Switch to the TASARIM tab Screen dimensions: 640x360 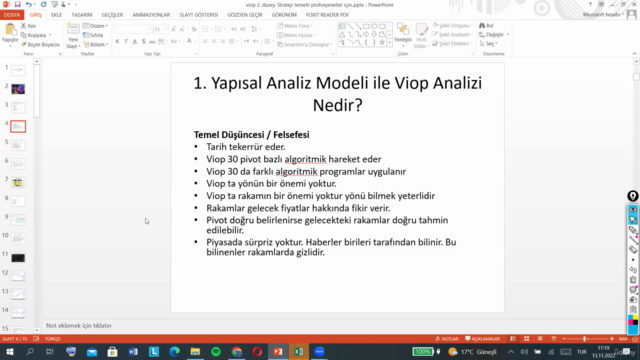(82, 15)
